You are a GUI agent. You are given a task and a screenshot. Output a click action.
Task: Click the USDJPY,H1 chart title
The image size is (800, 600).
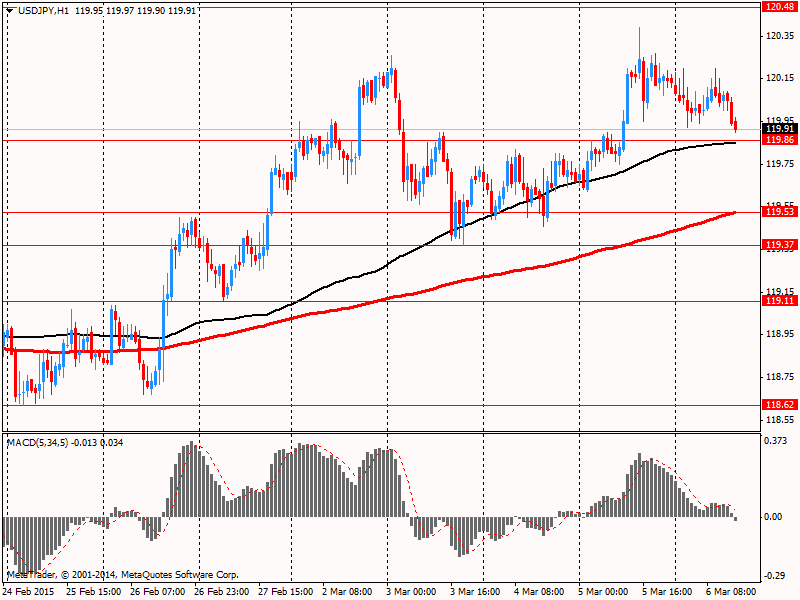click(x=43, y=11)
